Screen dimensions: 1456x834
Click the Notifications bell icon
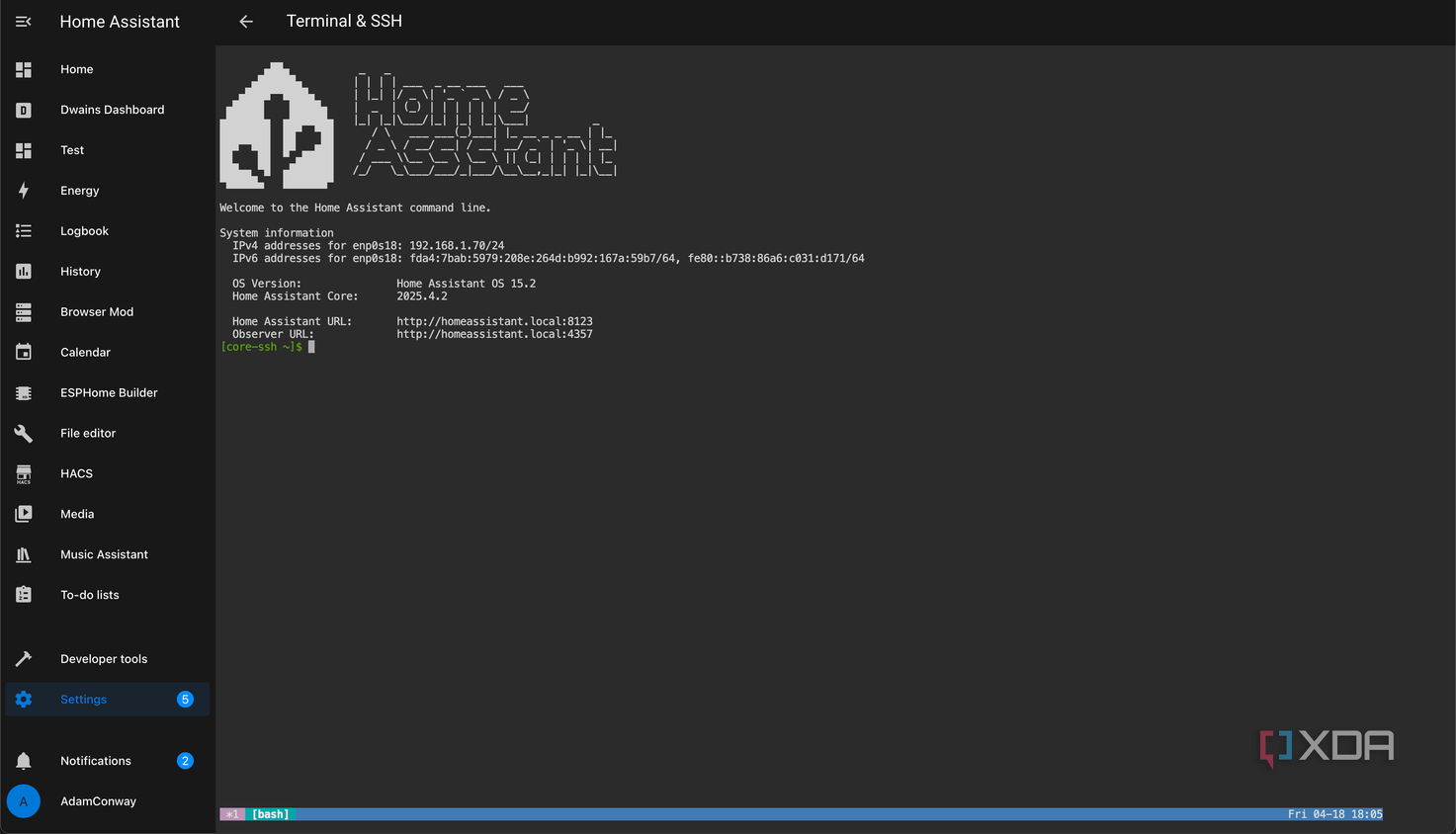(x=24, y=761)
